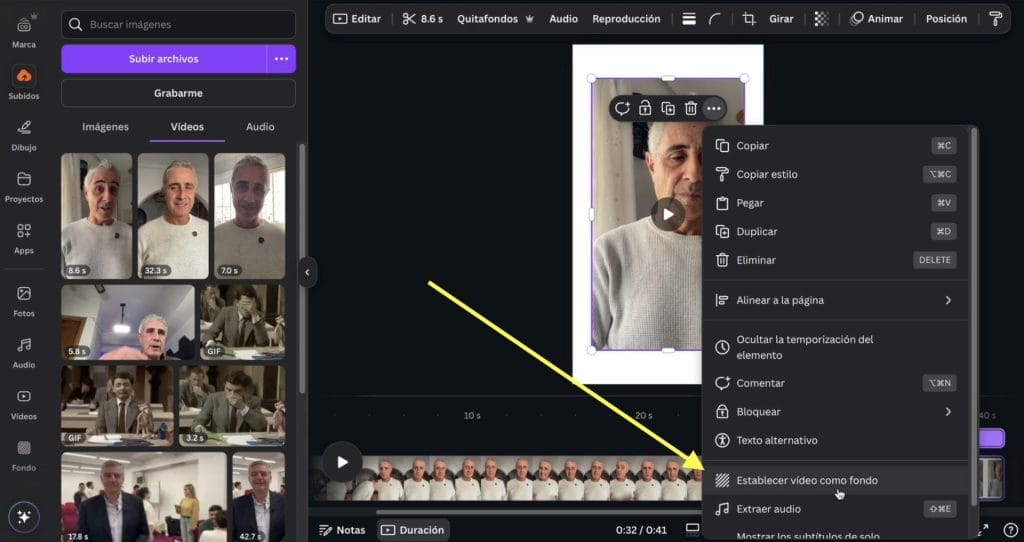Click the crop icon in top toolbar
This screenshot has height=542, width=1024.
(x=748, y=19)
